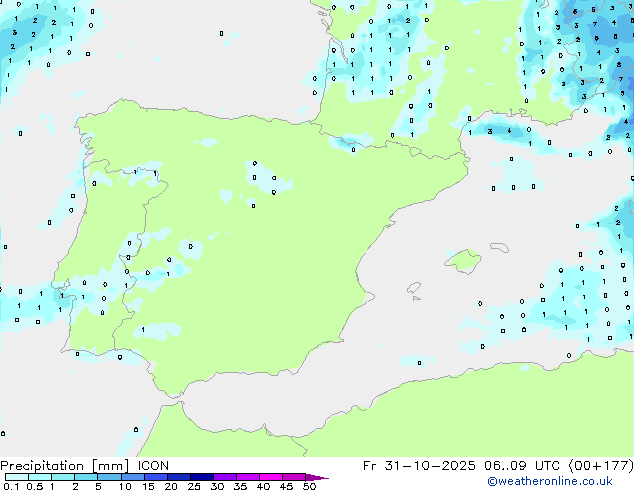
Task: Pick the 10–15 mm blue legend swatch
Action: (132, 477)
